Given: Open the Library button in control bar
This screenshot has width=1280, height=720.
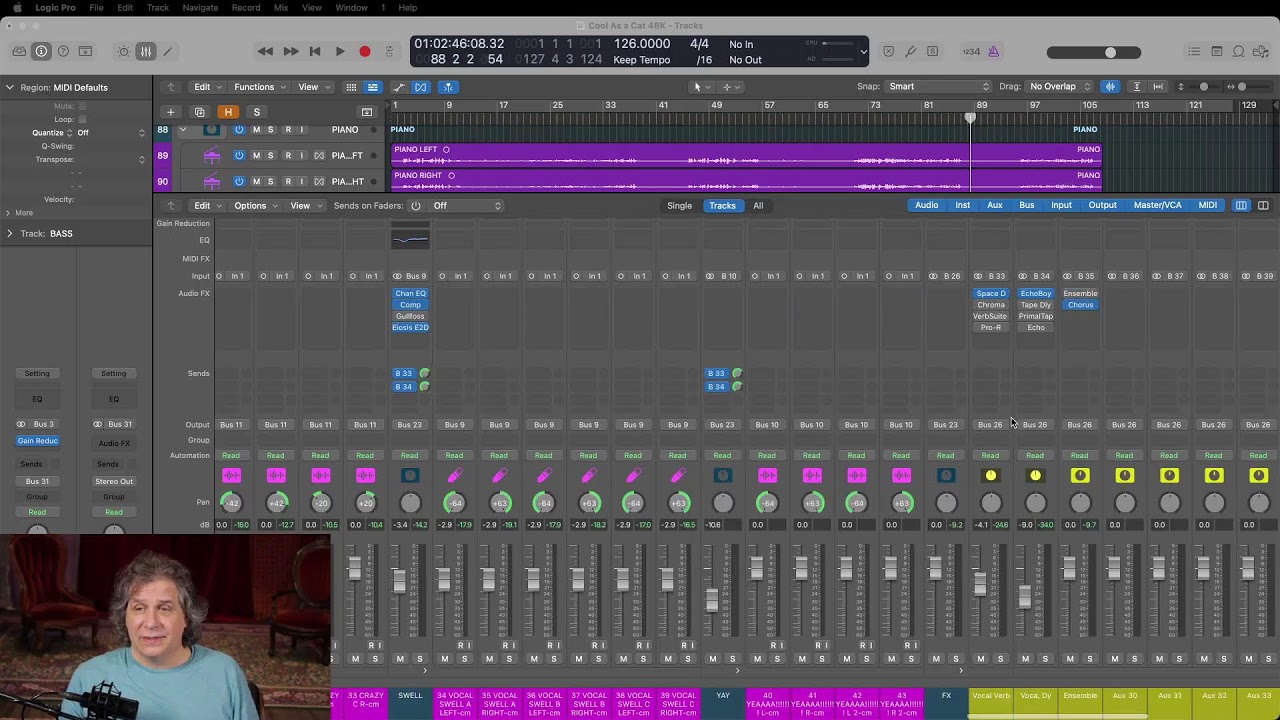Looking at the screenshot, I should pyautogui.click(x=19, y=51).
